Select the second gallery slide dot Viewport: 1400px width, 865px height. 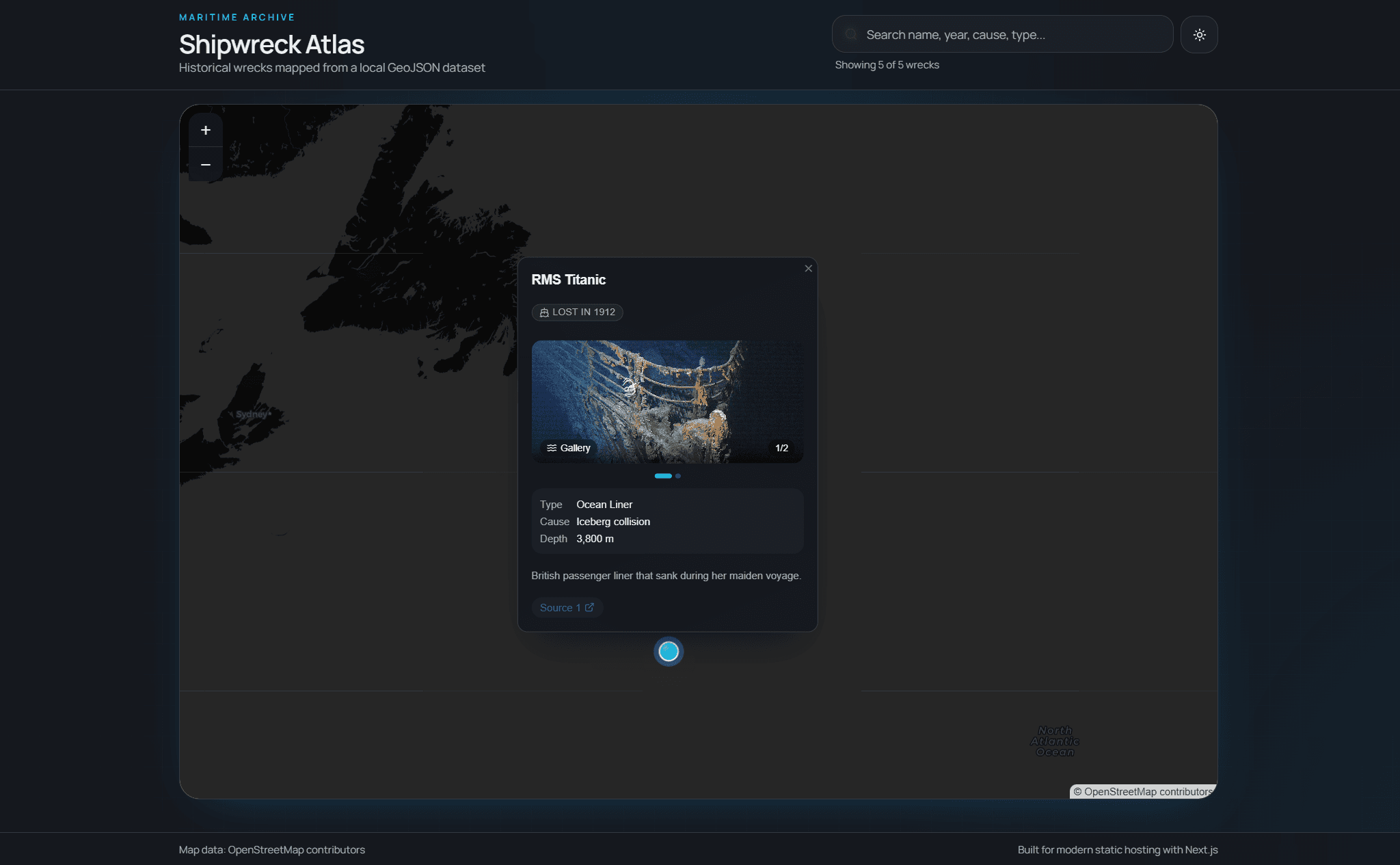(x=677, y=476)
